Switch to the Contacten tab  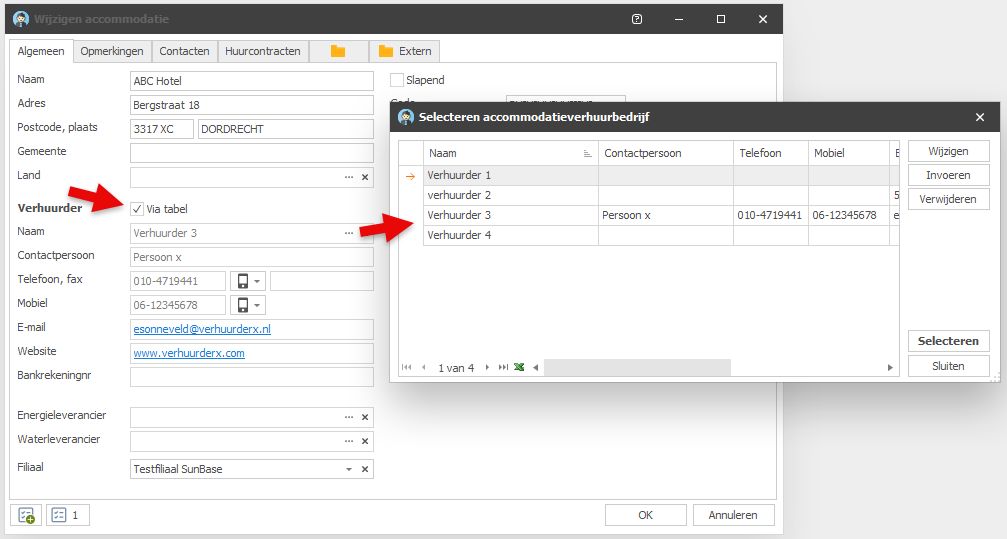[x=184, y=51]
